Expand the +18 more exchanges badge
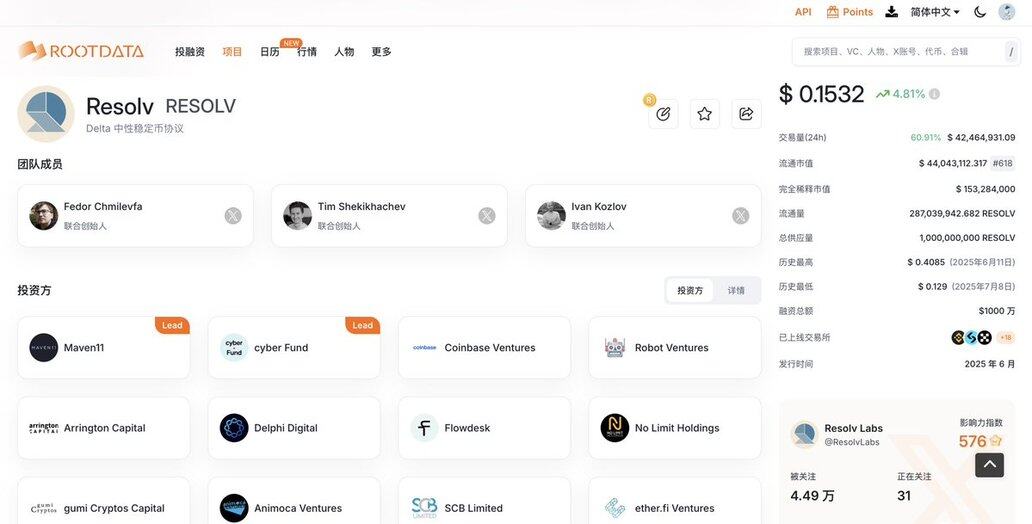This screenshot has height=524, width=1032. (x=1006, y=338)
